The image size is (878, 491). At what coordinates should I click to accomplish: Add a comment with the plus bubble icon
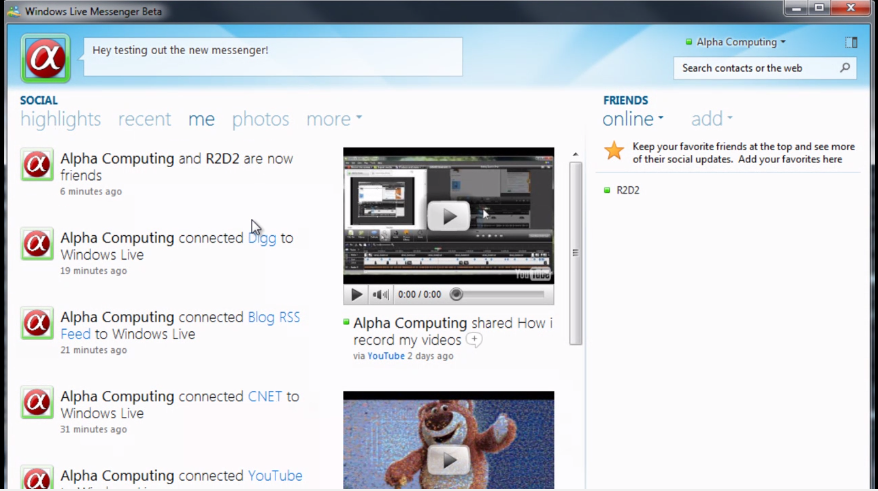(x=474, y=340)
